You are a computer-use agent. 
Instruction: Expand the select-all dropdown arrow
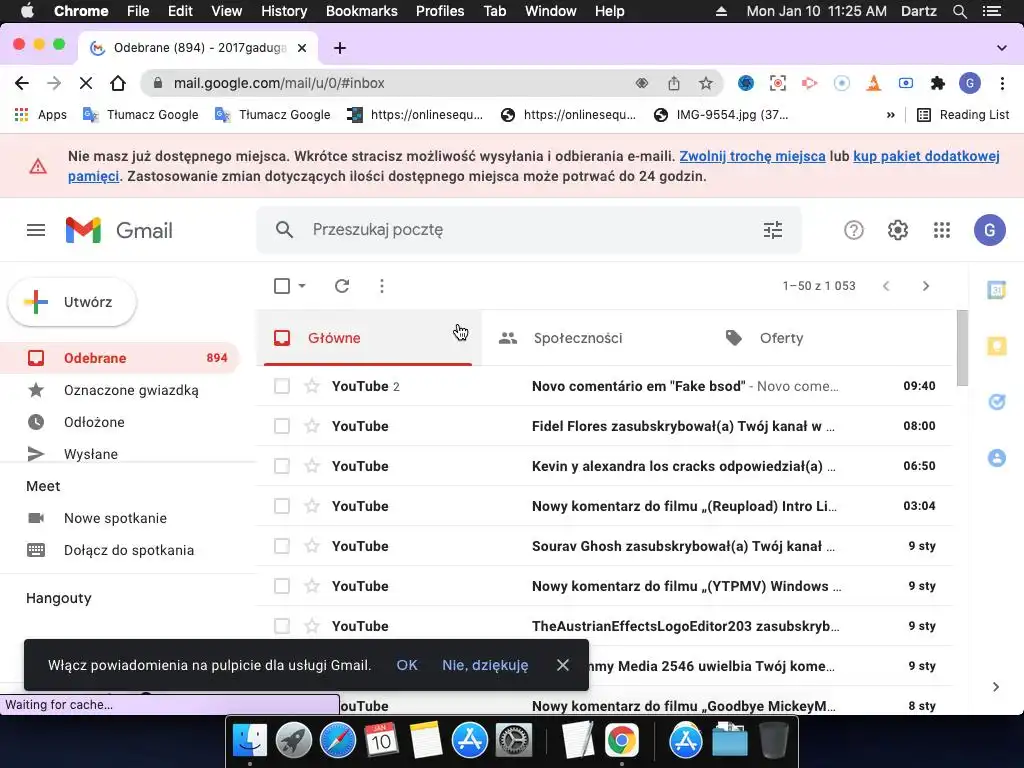pos(302,286)
